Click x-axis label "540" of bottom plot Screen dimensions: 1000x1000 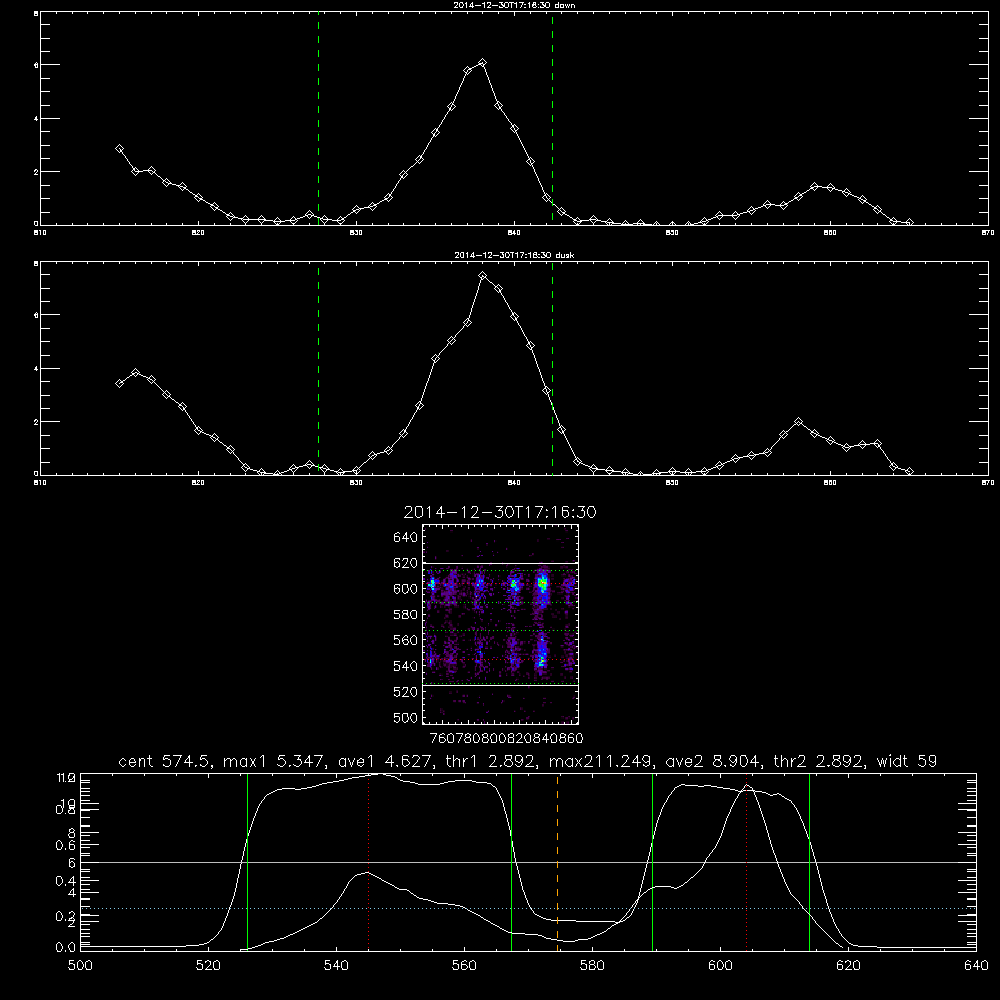[x=336, y=966]
